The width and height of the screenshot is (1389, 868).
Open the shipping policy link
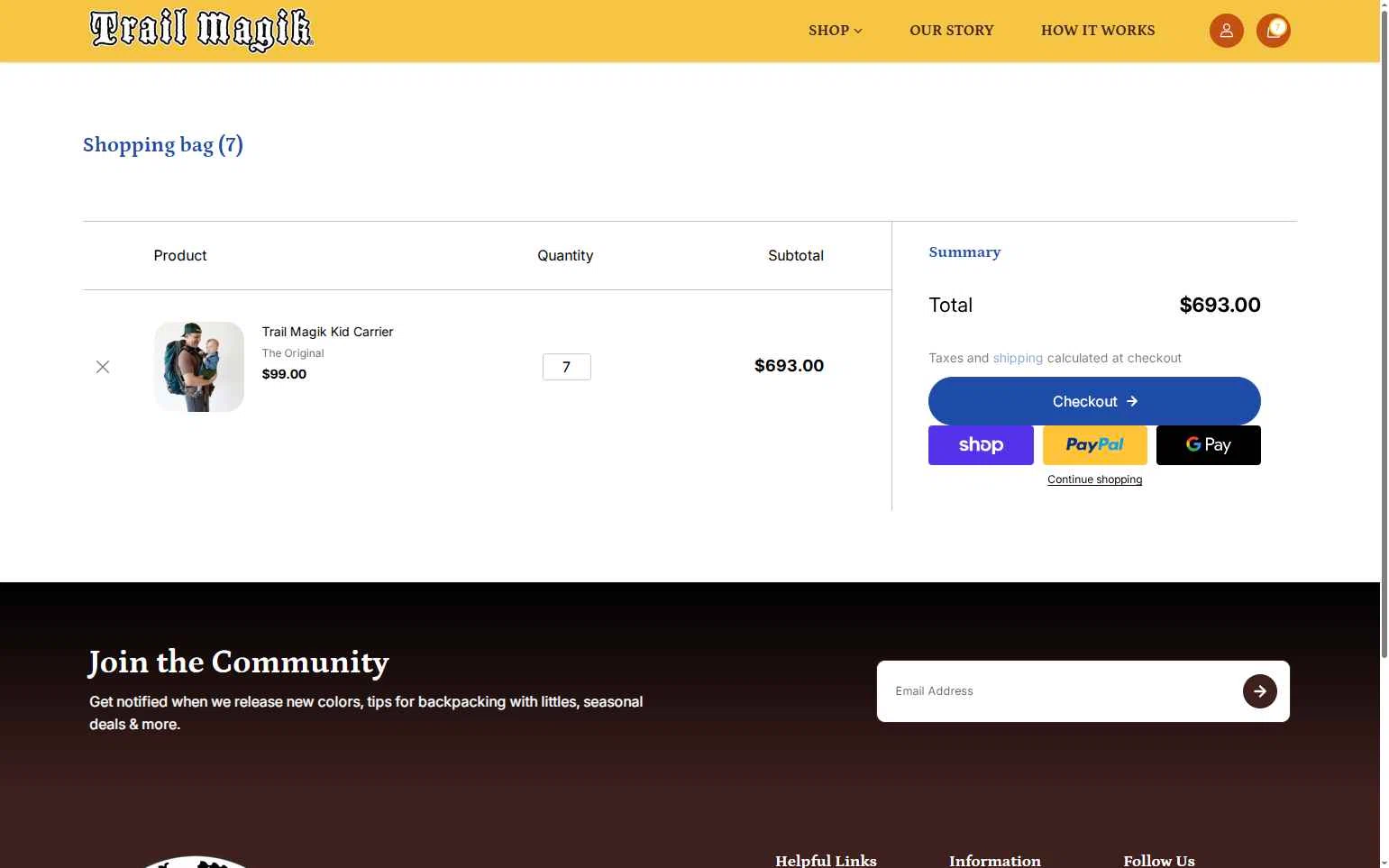(x=1018, y=358)
